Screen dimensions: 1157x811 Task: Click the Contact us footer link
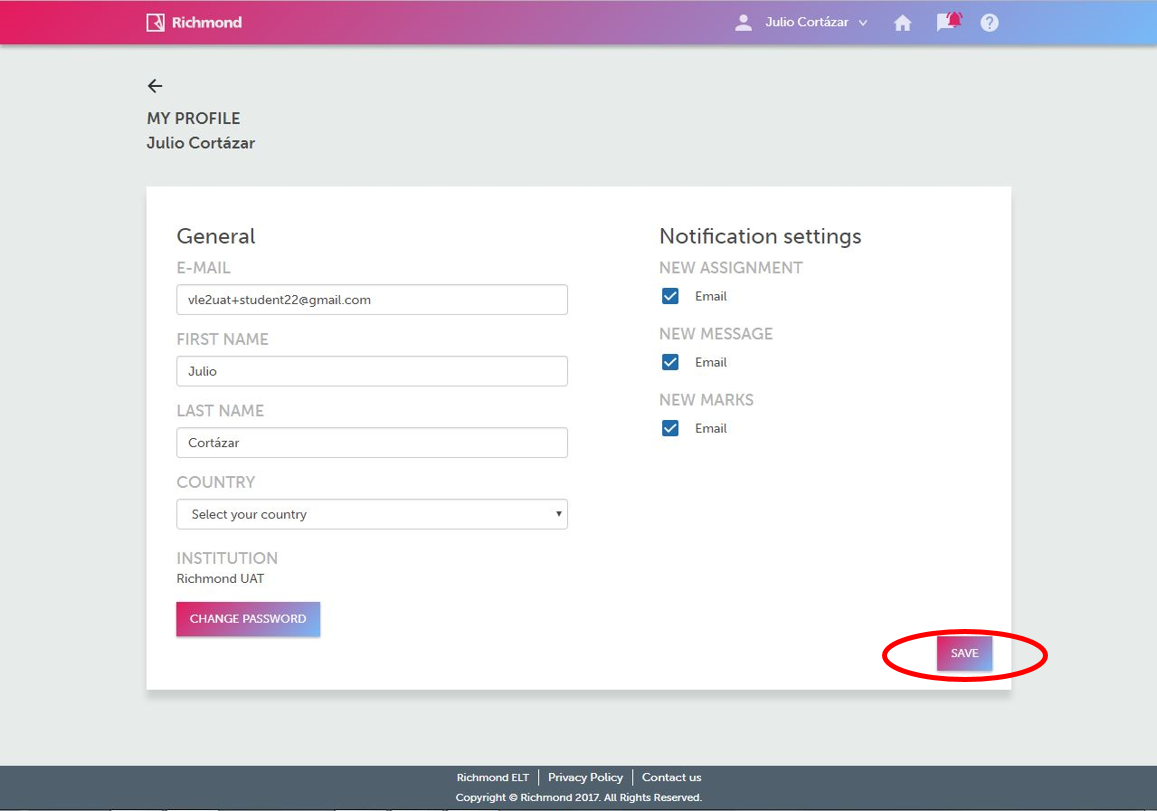[671, 777]
